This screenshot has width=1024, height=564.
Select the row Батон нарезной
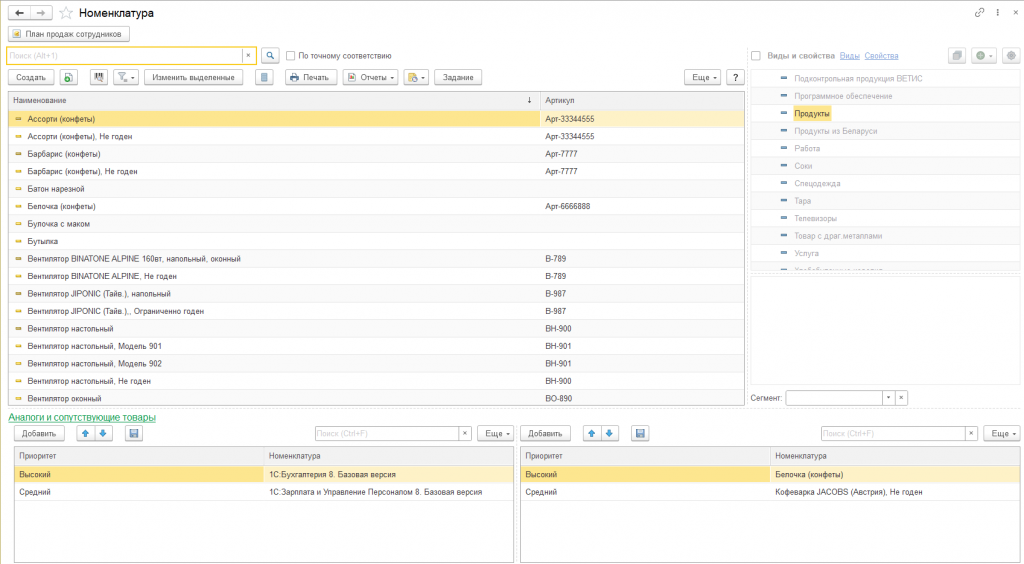click(376, 189)
